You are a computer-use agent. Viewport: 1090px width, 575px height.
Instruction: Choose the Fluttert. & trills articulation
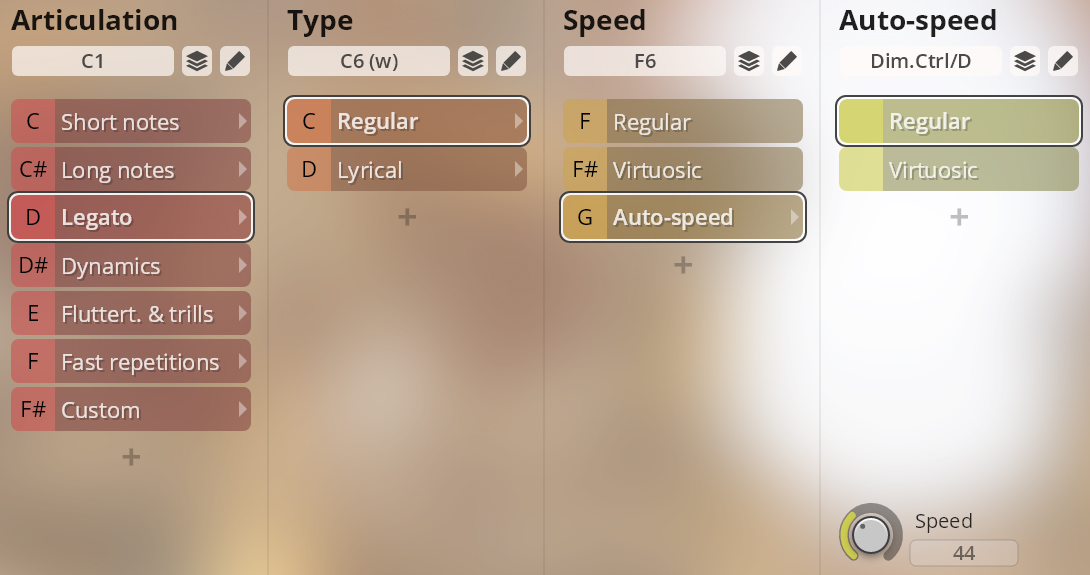(x=130, y=314)
